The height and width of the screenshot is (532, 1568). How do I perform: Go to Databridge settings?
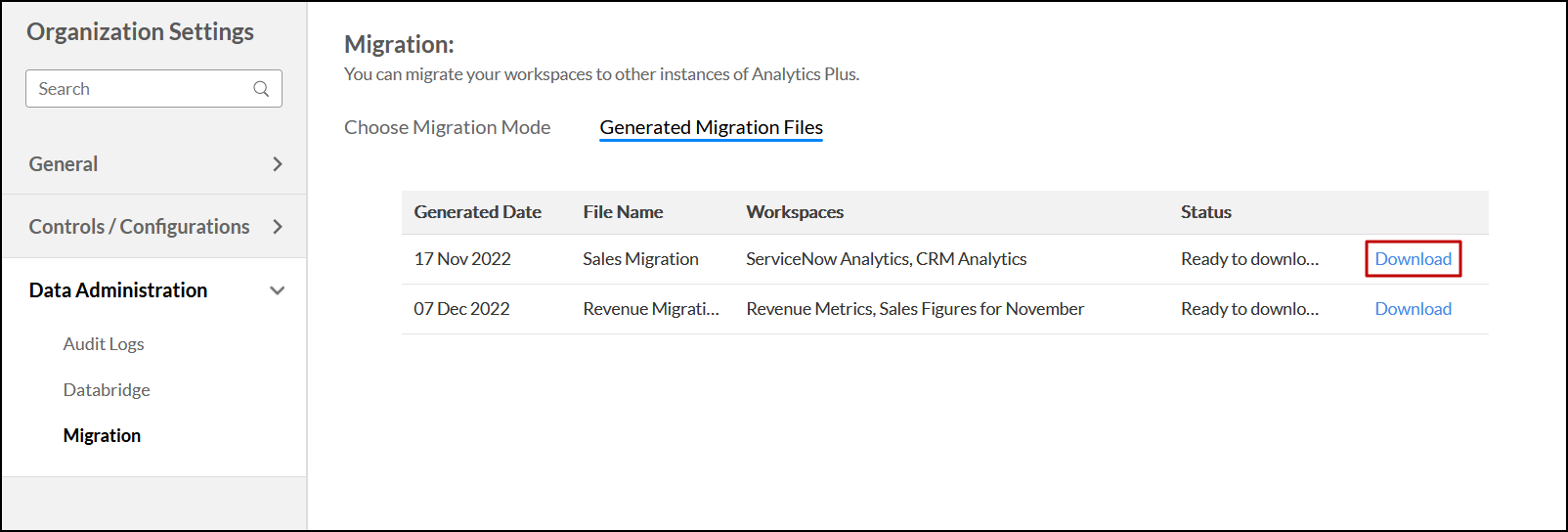107,390
